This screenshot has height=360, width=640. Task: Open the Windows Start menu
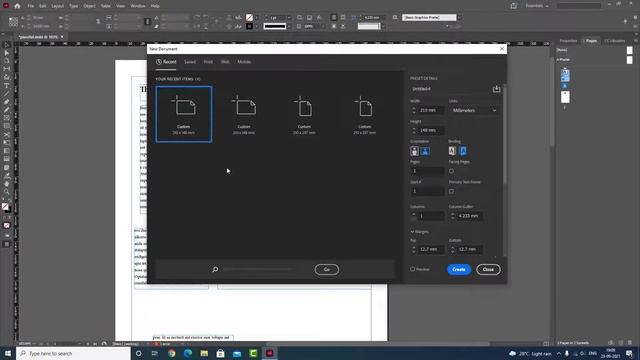(8, 353)
